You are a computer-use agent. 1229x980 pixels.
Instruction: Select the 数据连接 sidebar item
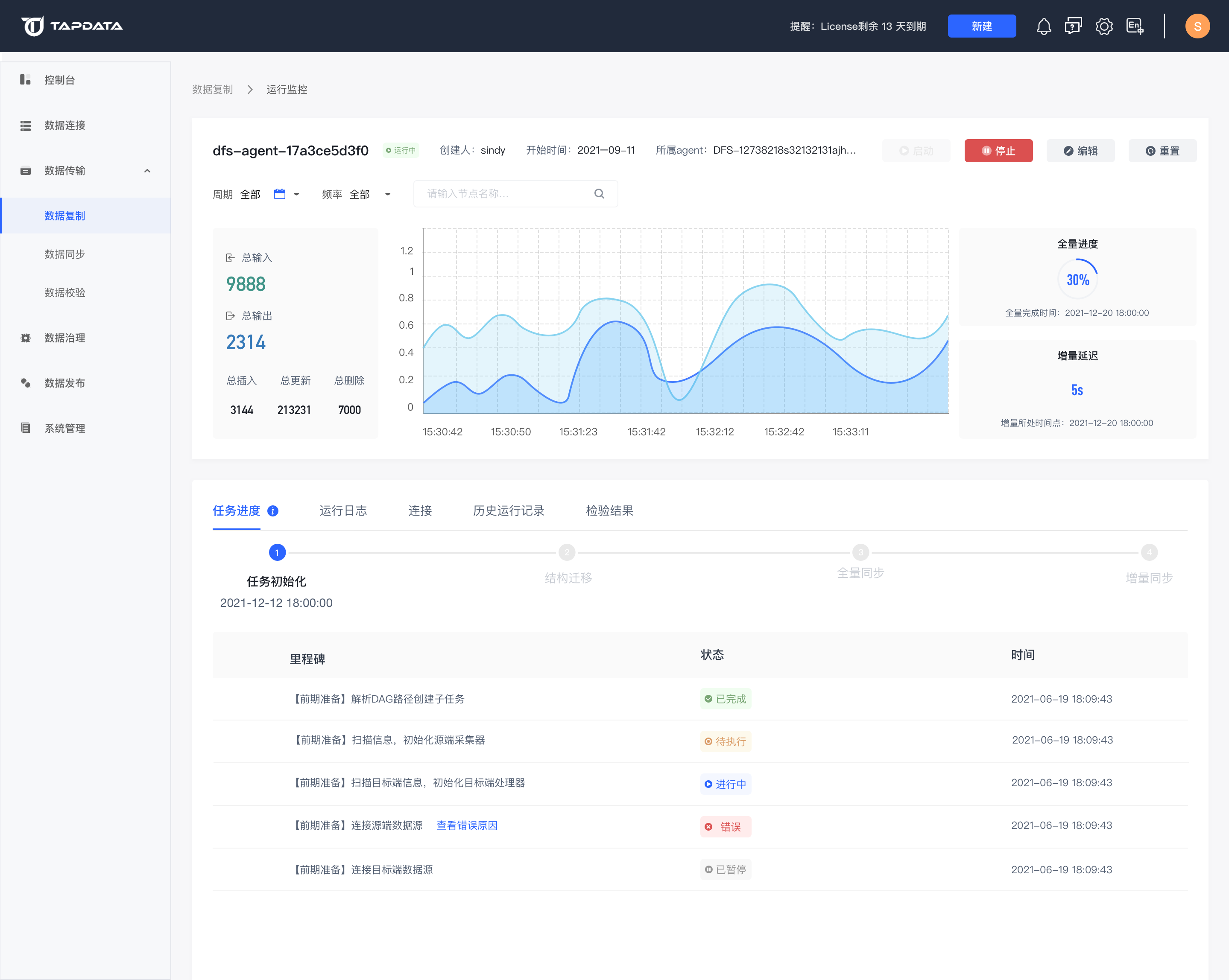pos(64,125)
